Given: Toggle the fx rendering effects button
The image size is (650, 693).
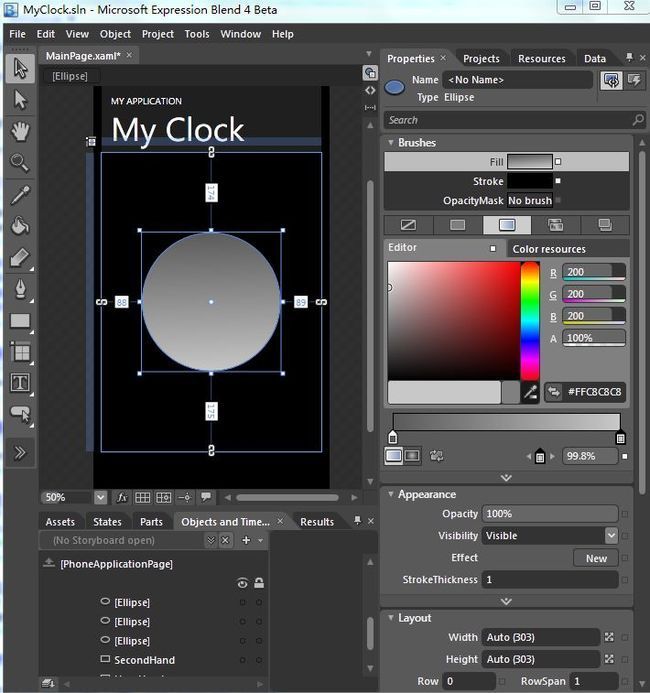Looking at the screenshot, I should 122,497.
